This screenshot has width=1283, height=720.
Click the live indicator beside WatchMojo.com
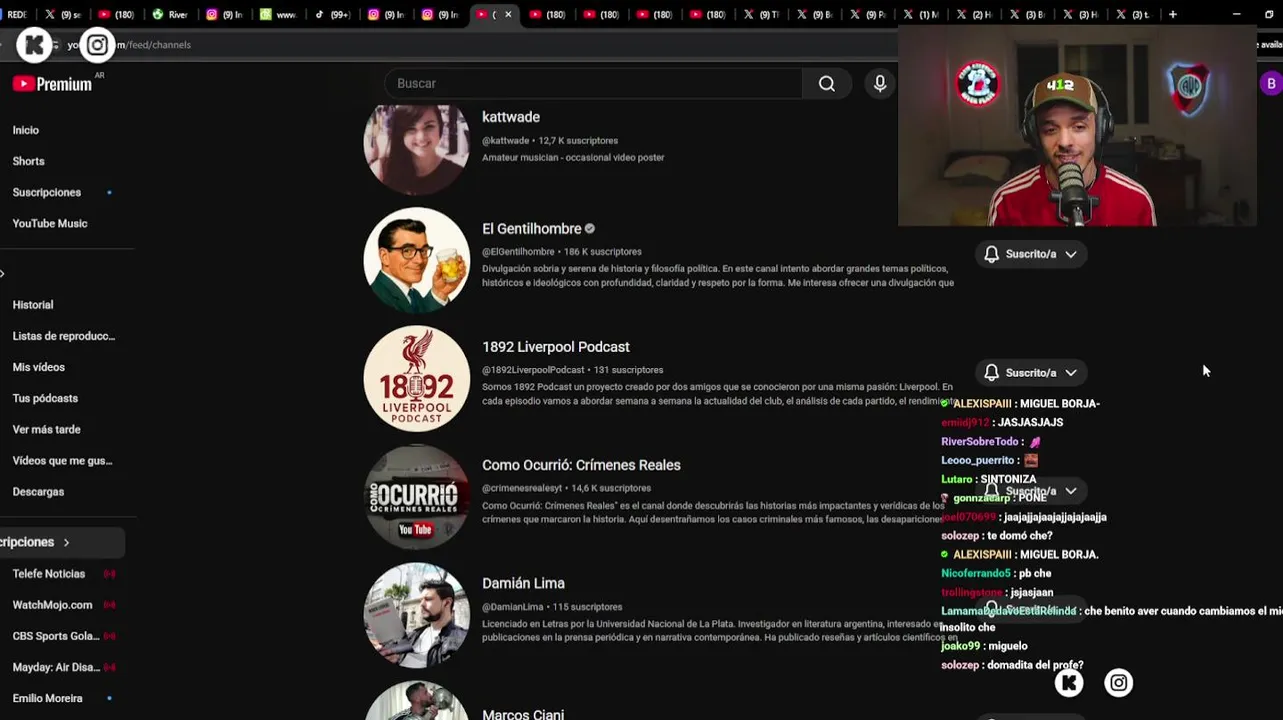109,605
